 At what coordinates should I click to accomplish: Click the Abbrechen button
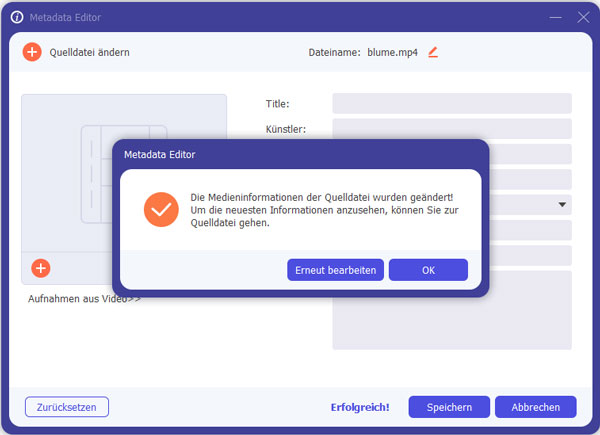(536, 407)
